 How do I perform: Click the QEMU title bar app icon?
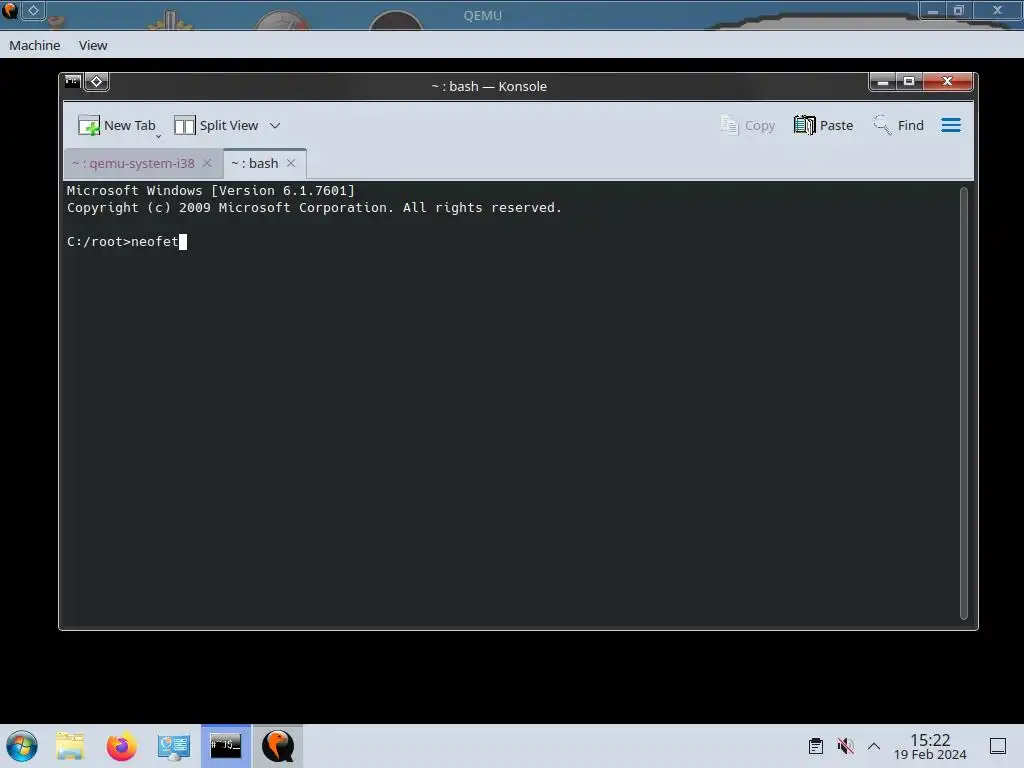click(x=9, y=10)
